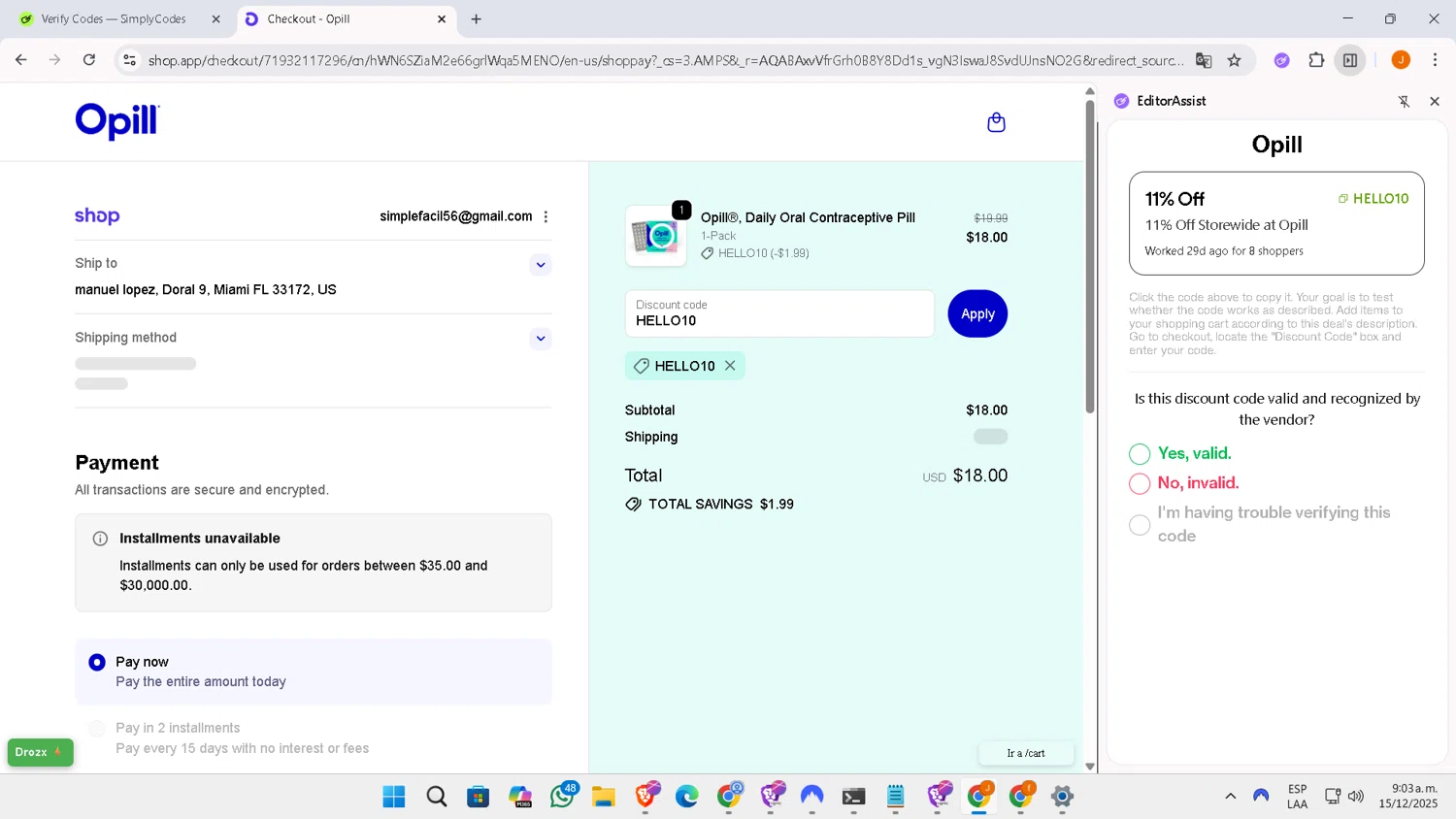The width and height of the screenshot is (1456, 819).
Task: Open Settings gear from the taskbar
Action: [x=1062, y=797]
